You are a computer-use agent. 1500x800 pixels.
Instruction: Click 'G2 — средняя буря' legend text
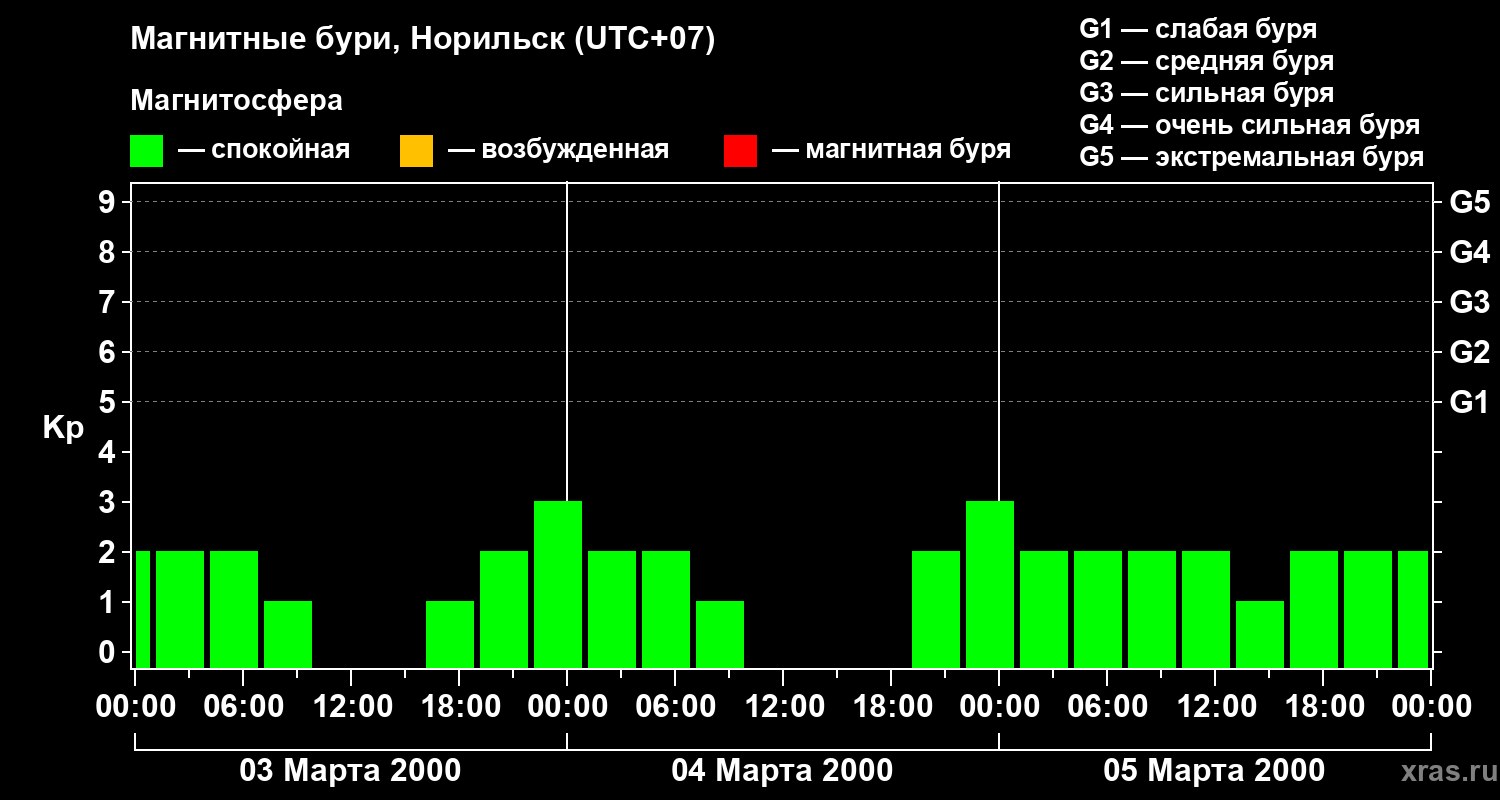tap(1206, 61)
